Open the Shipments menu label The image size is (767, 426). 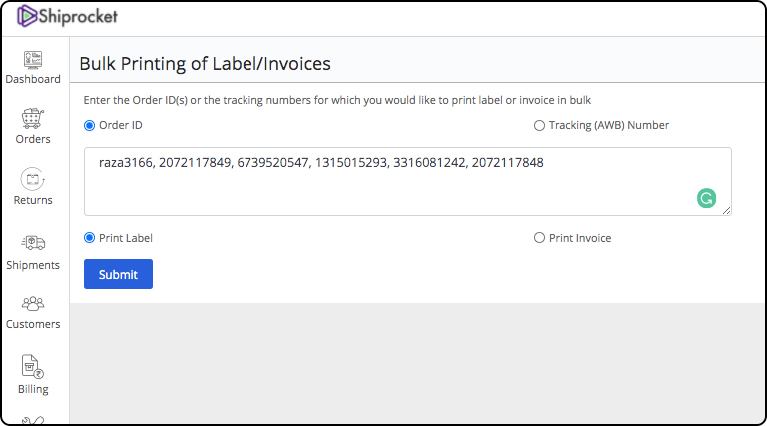[x=33, y=265]
